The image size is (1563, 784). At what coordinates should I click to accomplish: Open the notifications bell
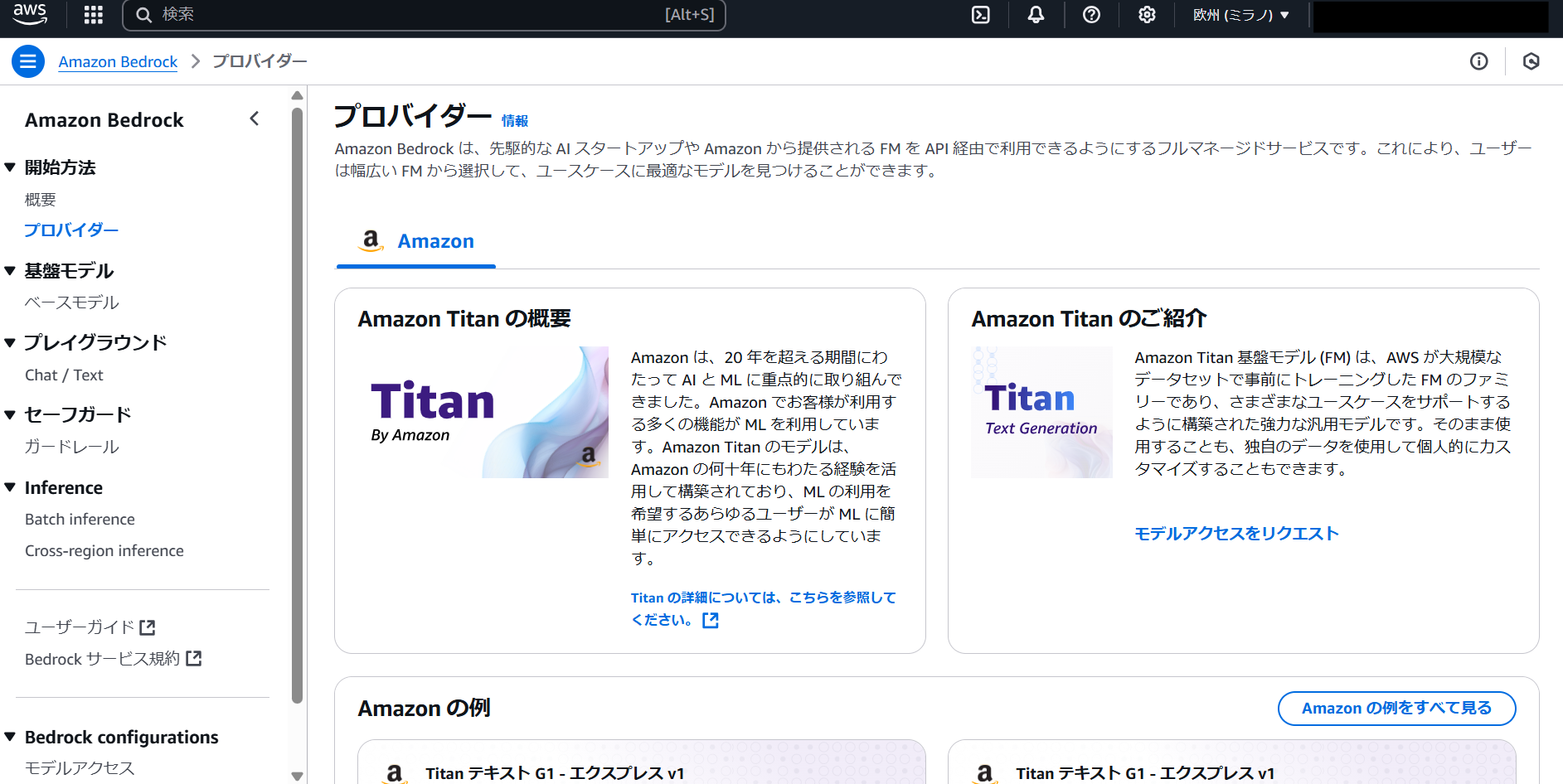point(1036,15)
